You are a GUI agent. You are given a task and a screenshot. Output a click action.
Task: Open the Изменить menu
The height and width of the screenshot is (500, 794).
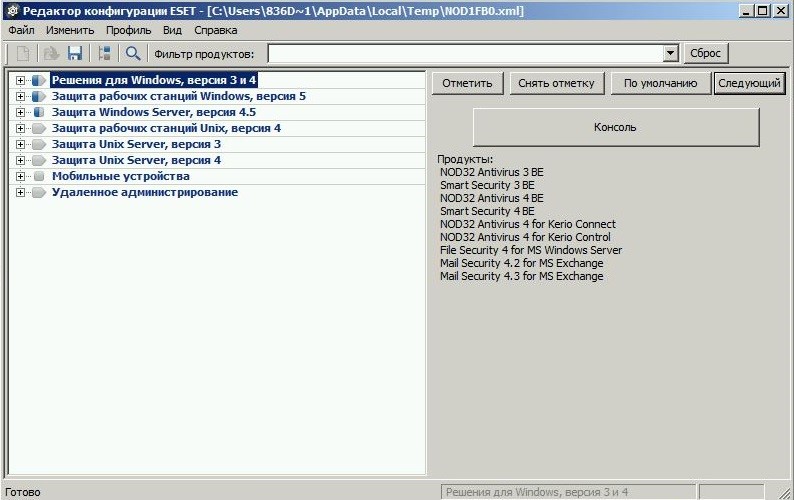point(70,30)
